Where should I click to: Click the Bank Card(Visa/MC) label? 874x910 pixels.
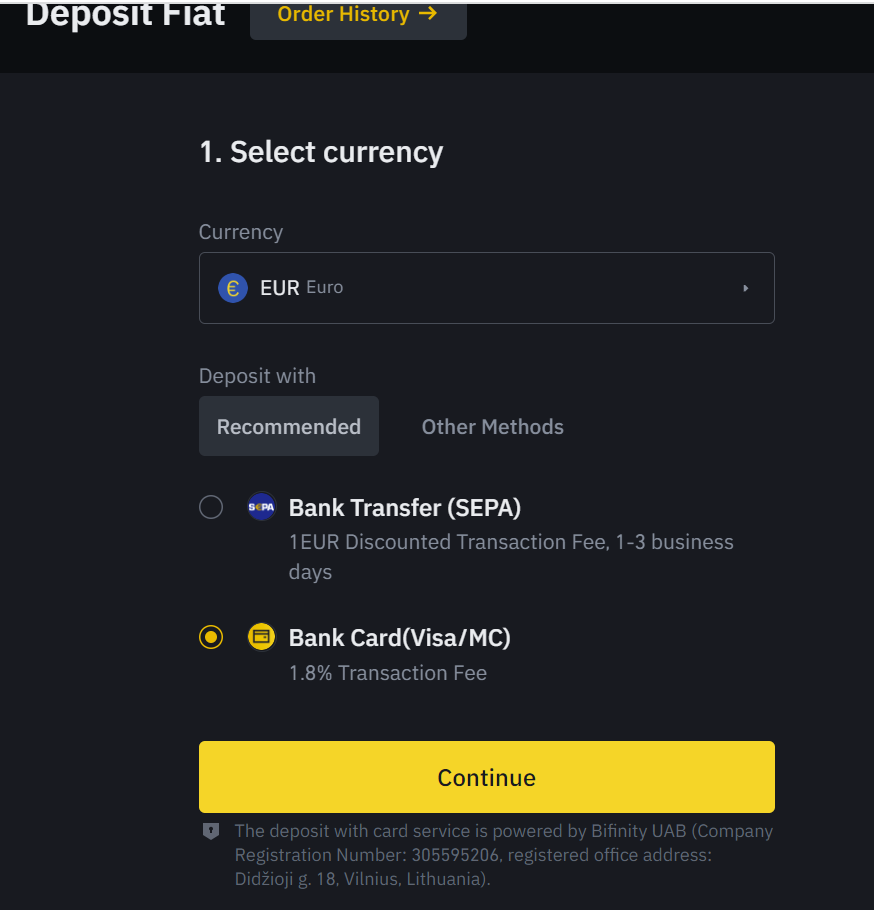pos(399,637)
